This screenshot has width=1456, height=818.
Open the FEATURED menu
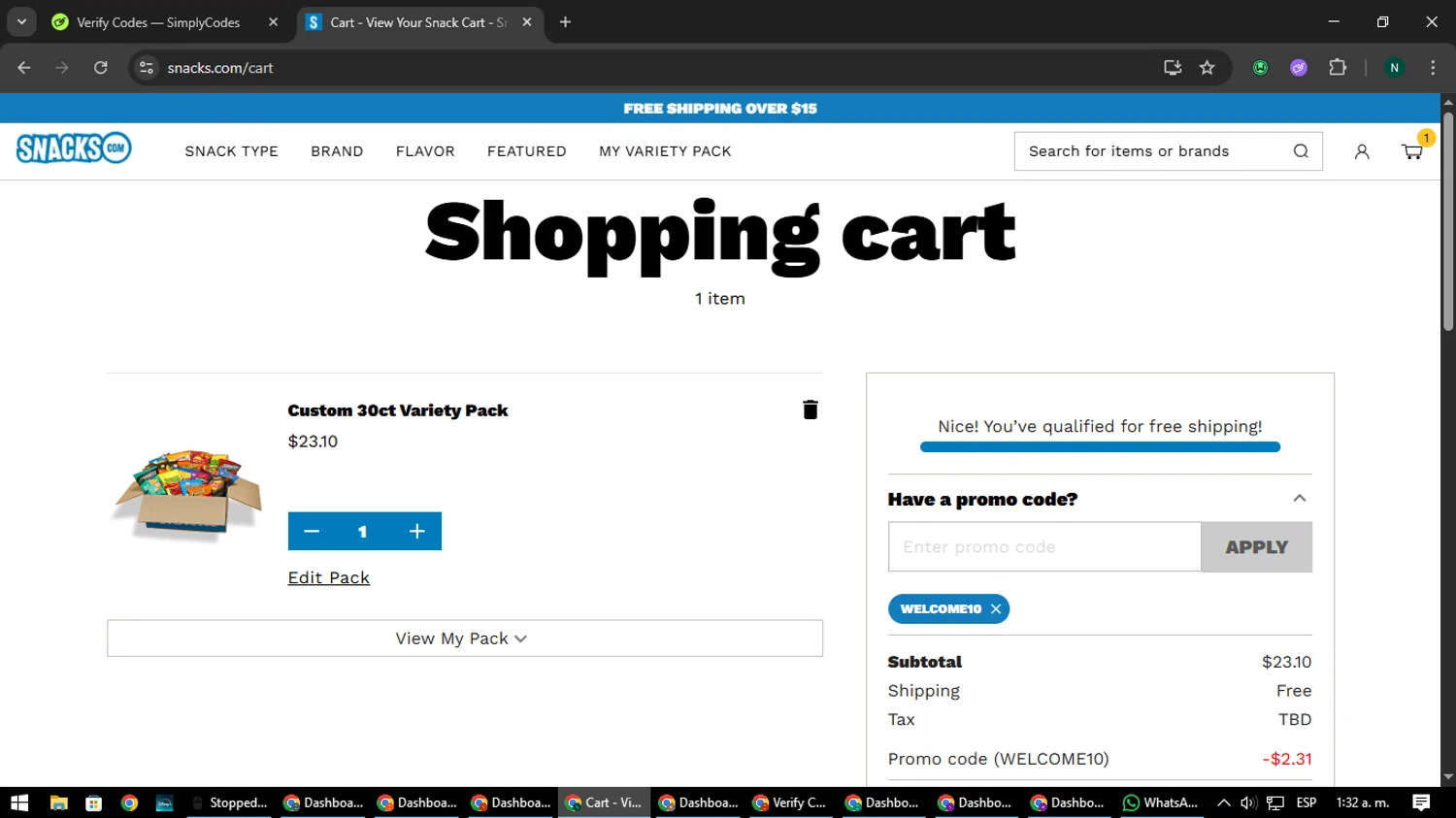click(x=527, y=151)
